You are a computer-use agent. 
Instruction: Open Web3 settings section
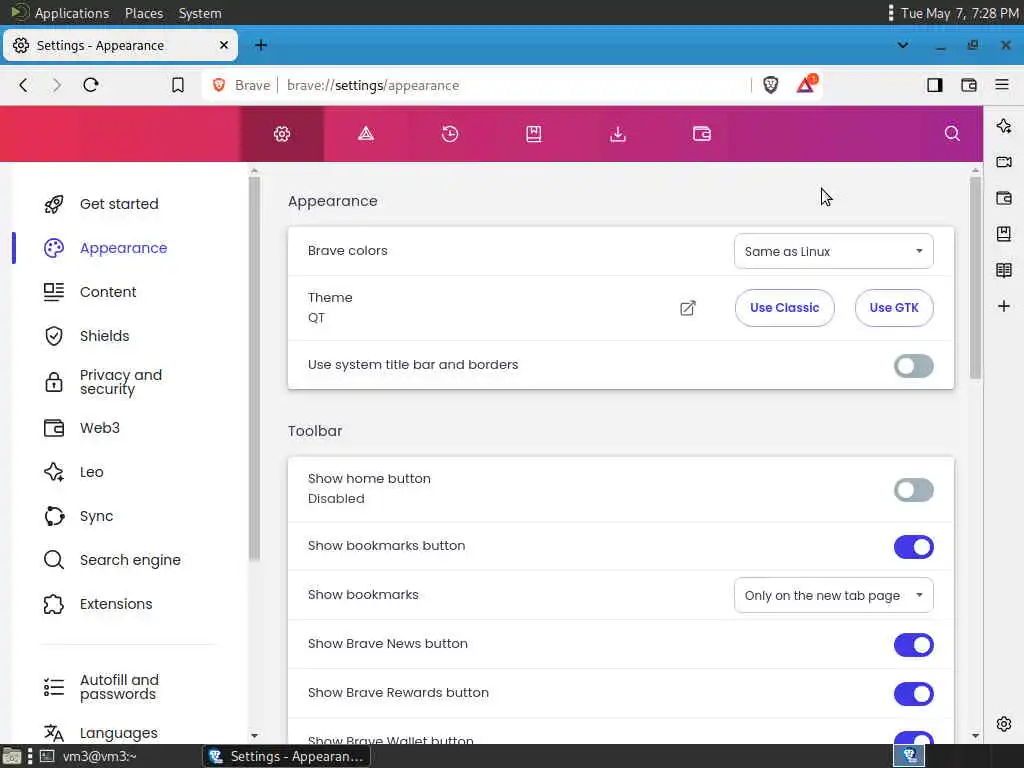point(99,428)
